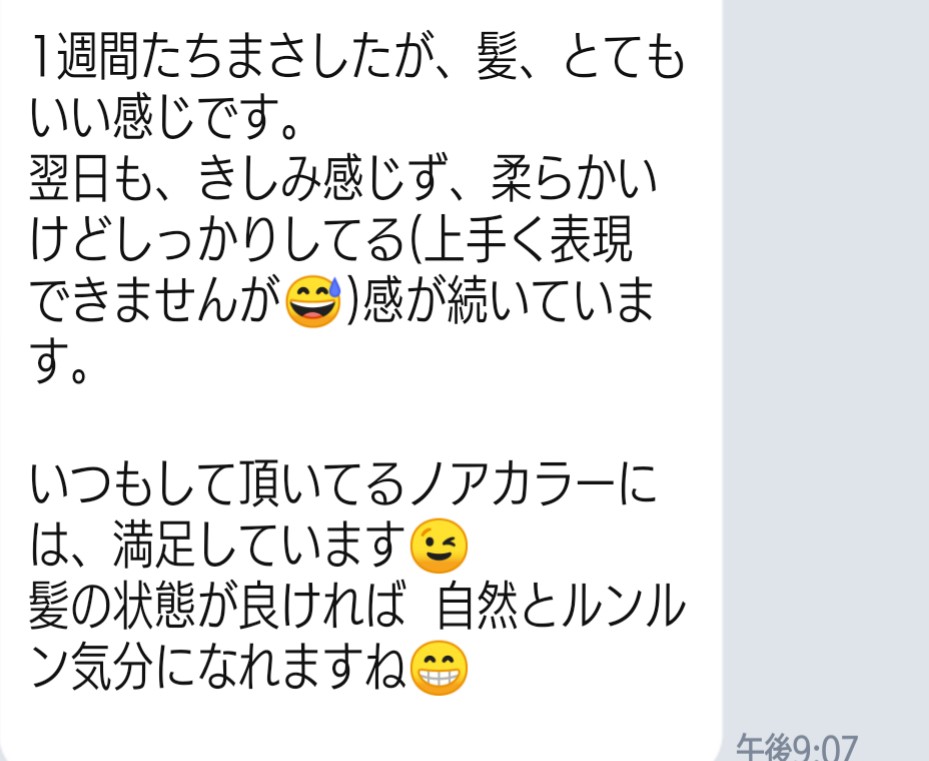Click the phrase 柔らかい in the third line

pyautogui.click(x=574, y=180)
